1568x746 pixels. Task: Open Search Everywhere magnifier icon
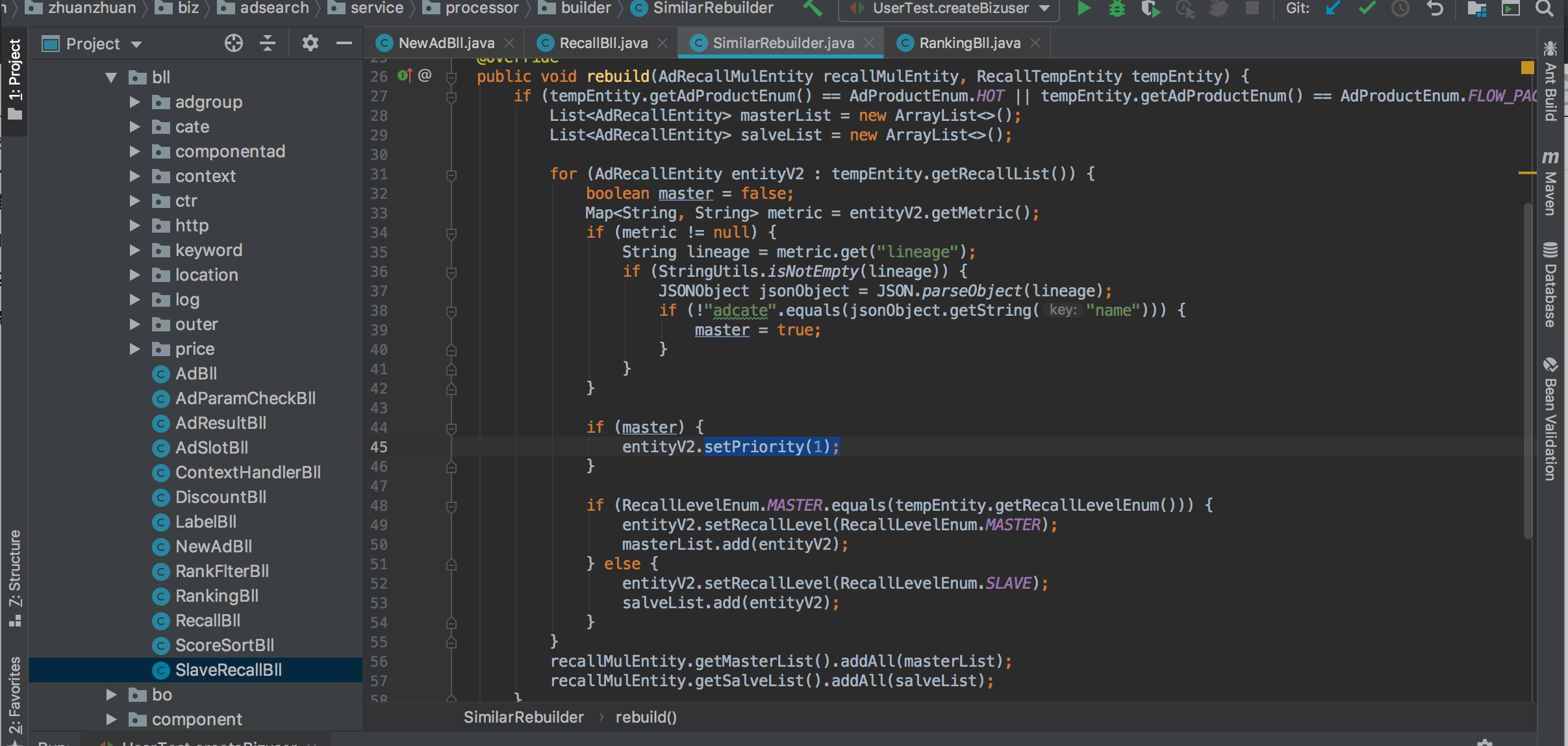pyautogui.click(x=1544, y=8)
